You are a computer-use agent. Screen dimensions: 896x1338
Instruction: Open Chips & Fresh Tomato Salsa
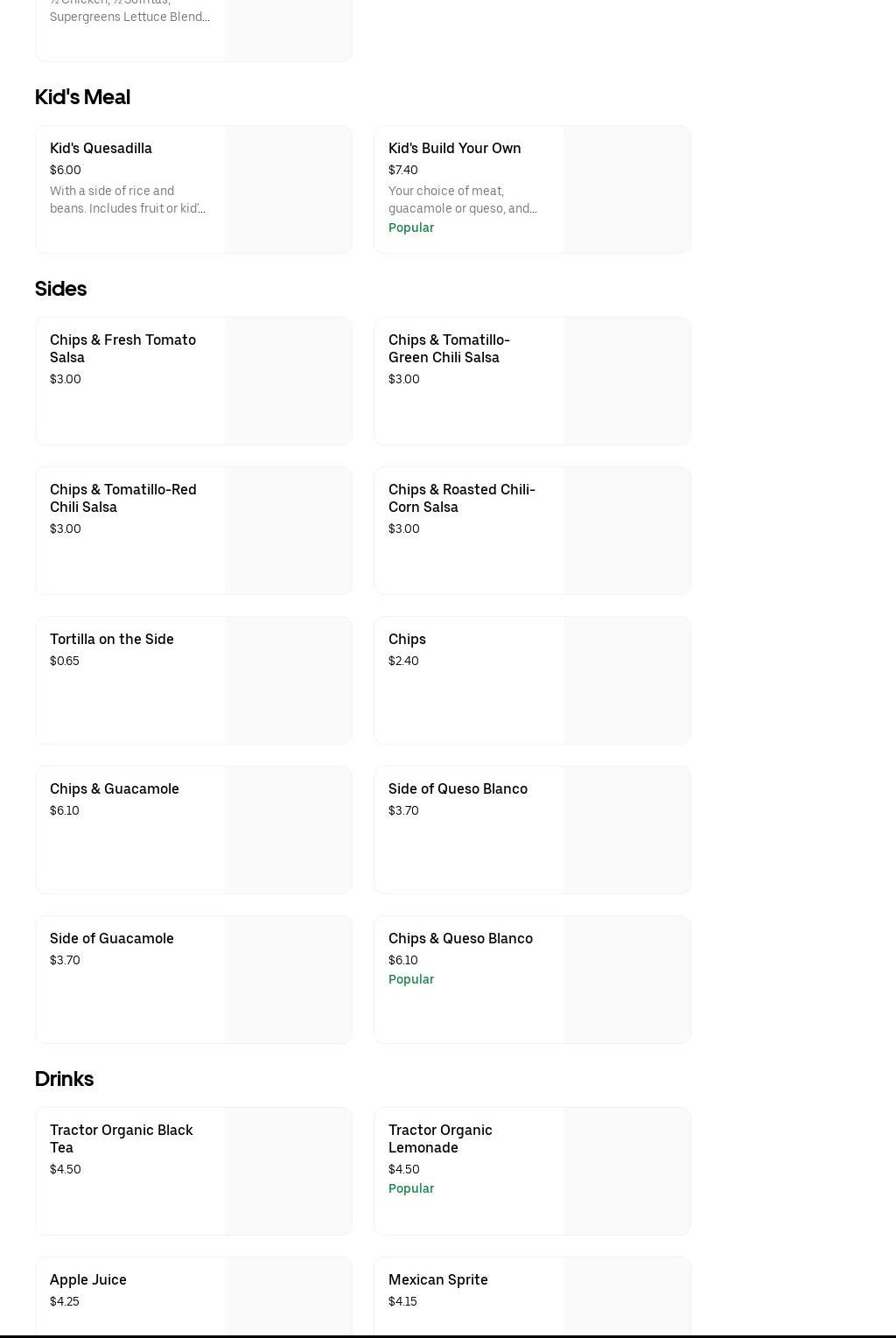(x=122, y=348)
